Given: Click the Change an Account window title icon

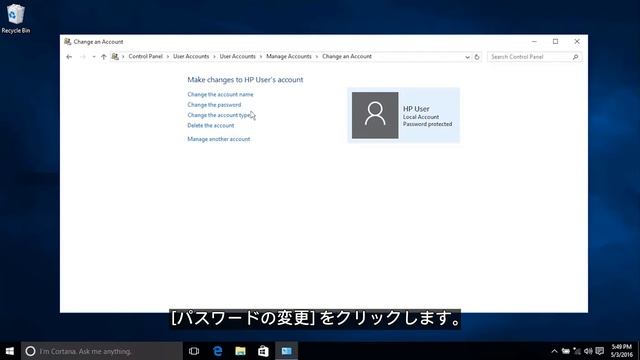Looking at the screenshot, I should pyautogui.click(x=68, y=42).
